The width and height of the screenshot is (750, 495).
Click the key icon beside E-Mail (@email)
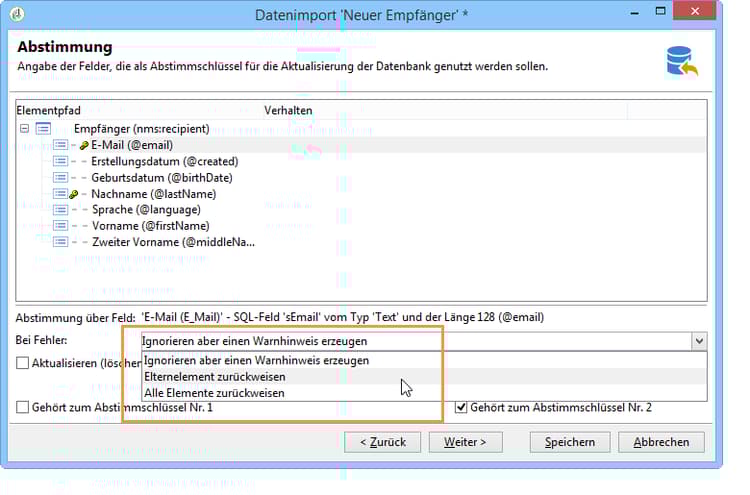(84, 145)
